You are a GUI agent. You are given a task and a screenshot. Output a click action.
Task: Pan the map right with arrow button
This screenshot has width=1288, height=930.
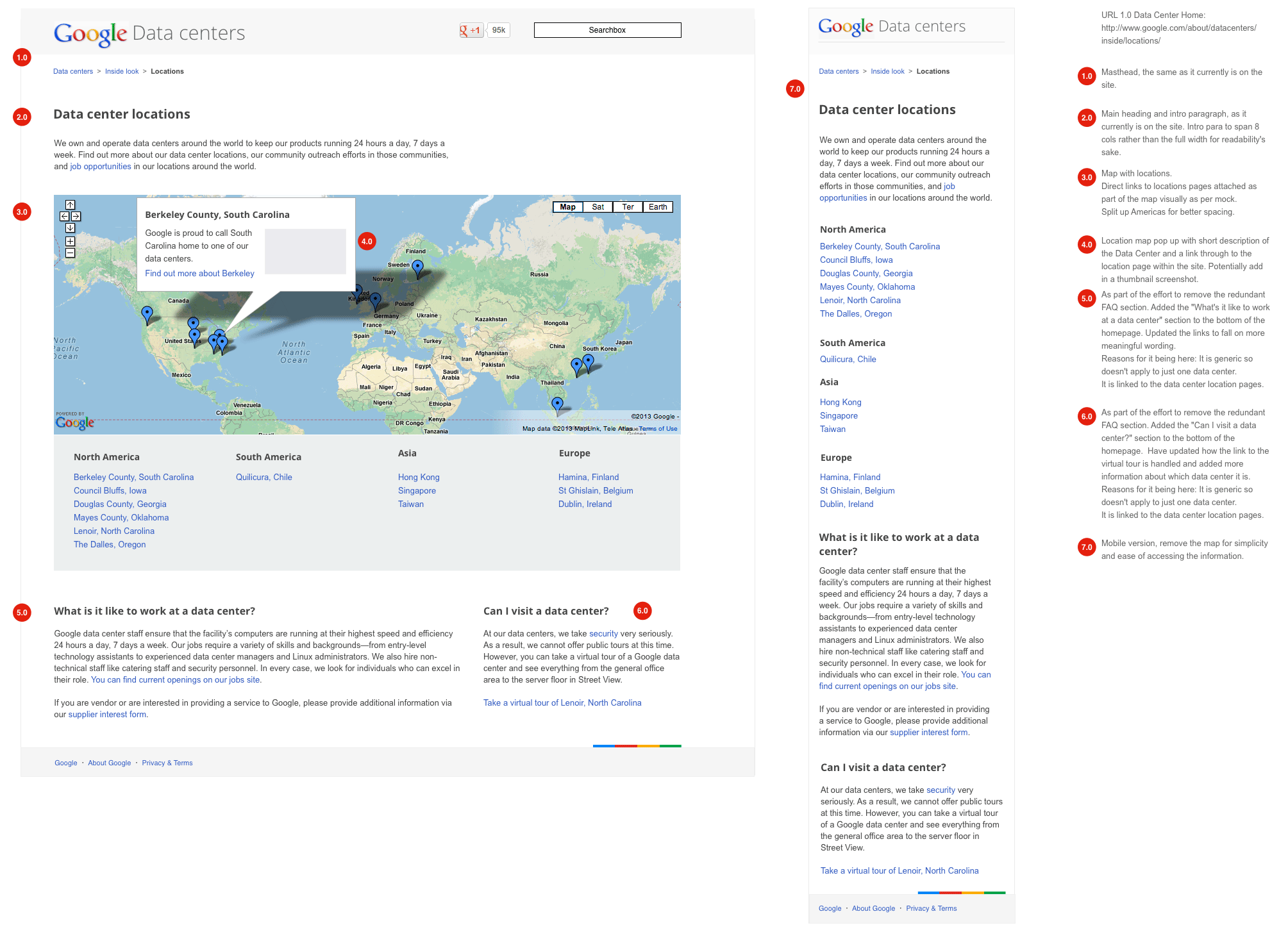(76, 217)
